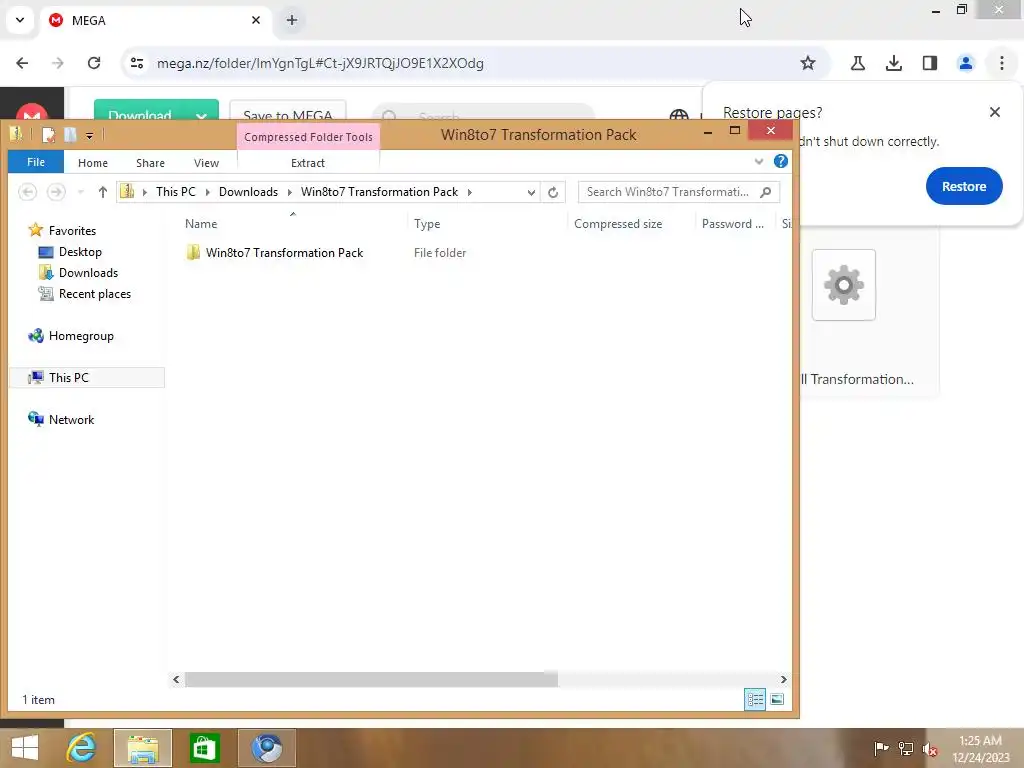The height and width of the screenshot is (768, 1024).
Task: Select the gear file thumbnail in MEGA
Action: click(x=843, y=285)
